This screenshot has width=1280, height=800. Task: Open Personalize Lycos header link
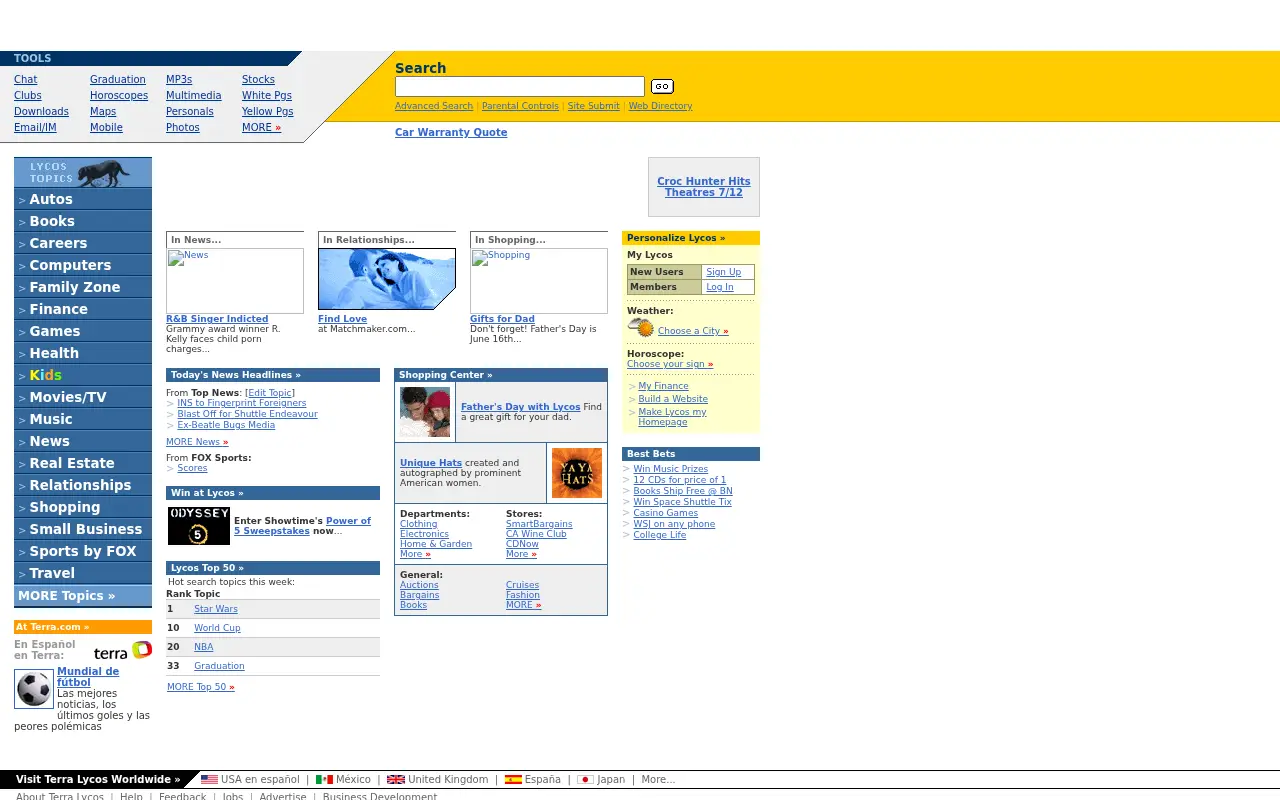pos(676,238)
